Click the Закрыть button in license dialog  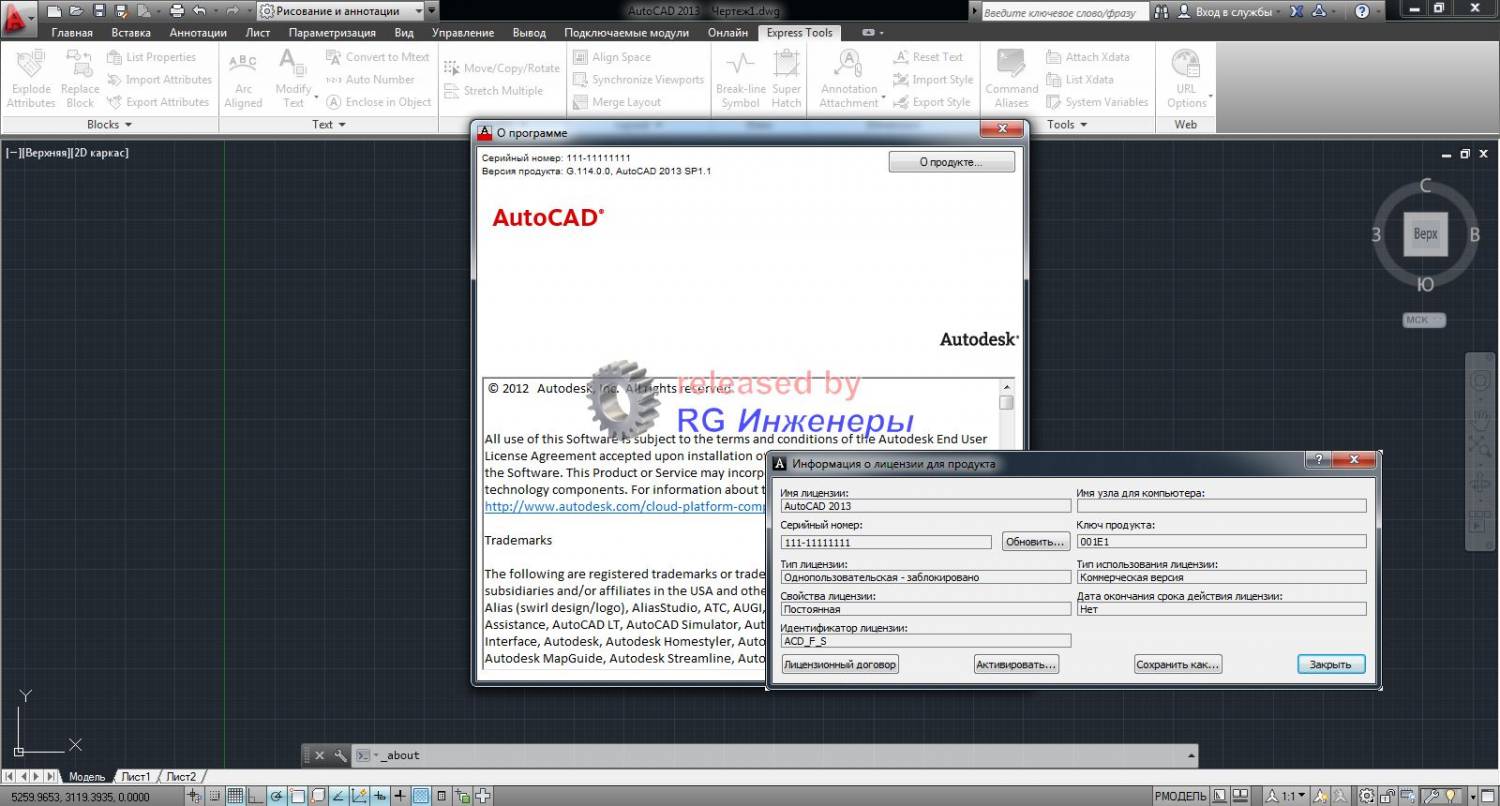(x=1330, y=664)
